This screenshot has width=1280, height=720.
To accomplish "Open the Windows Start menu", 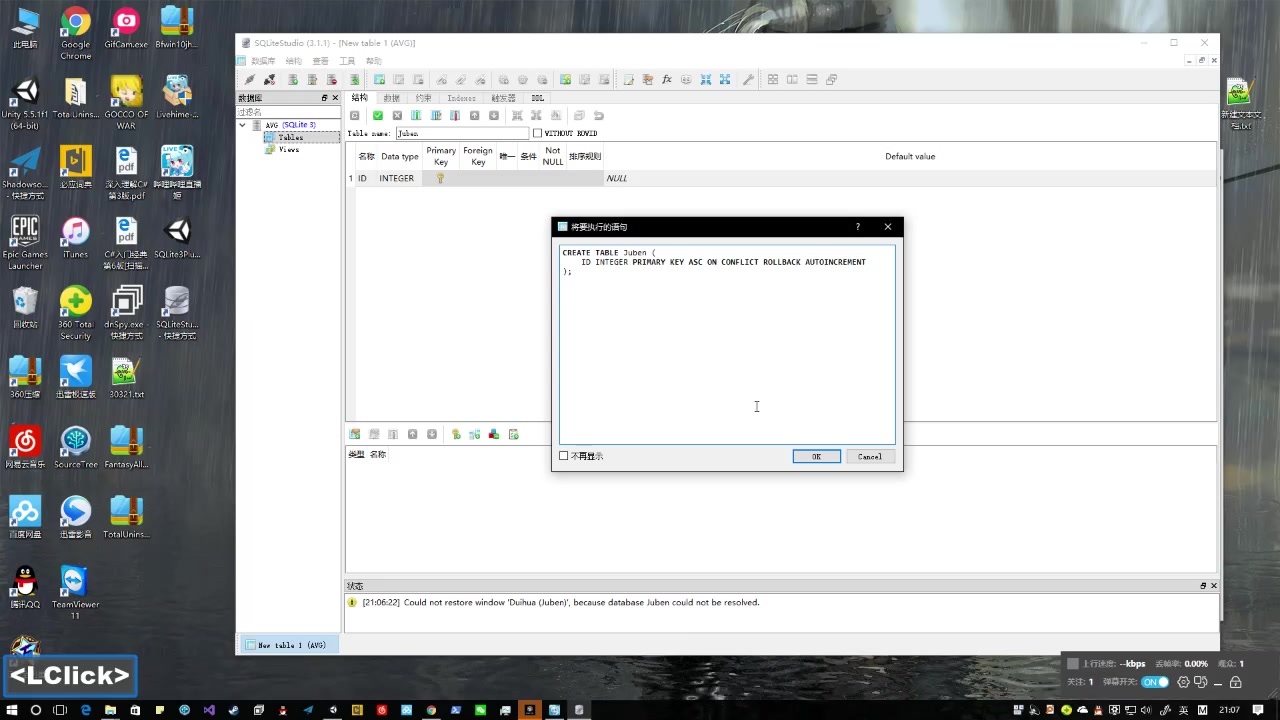I will [10, 710].
